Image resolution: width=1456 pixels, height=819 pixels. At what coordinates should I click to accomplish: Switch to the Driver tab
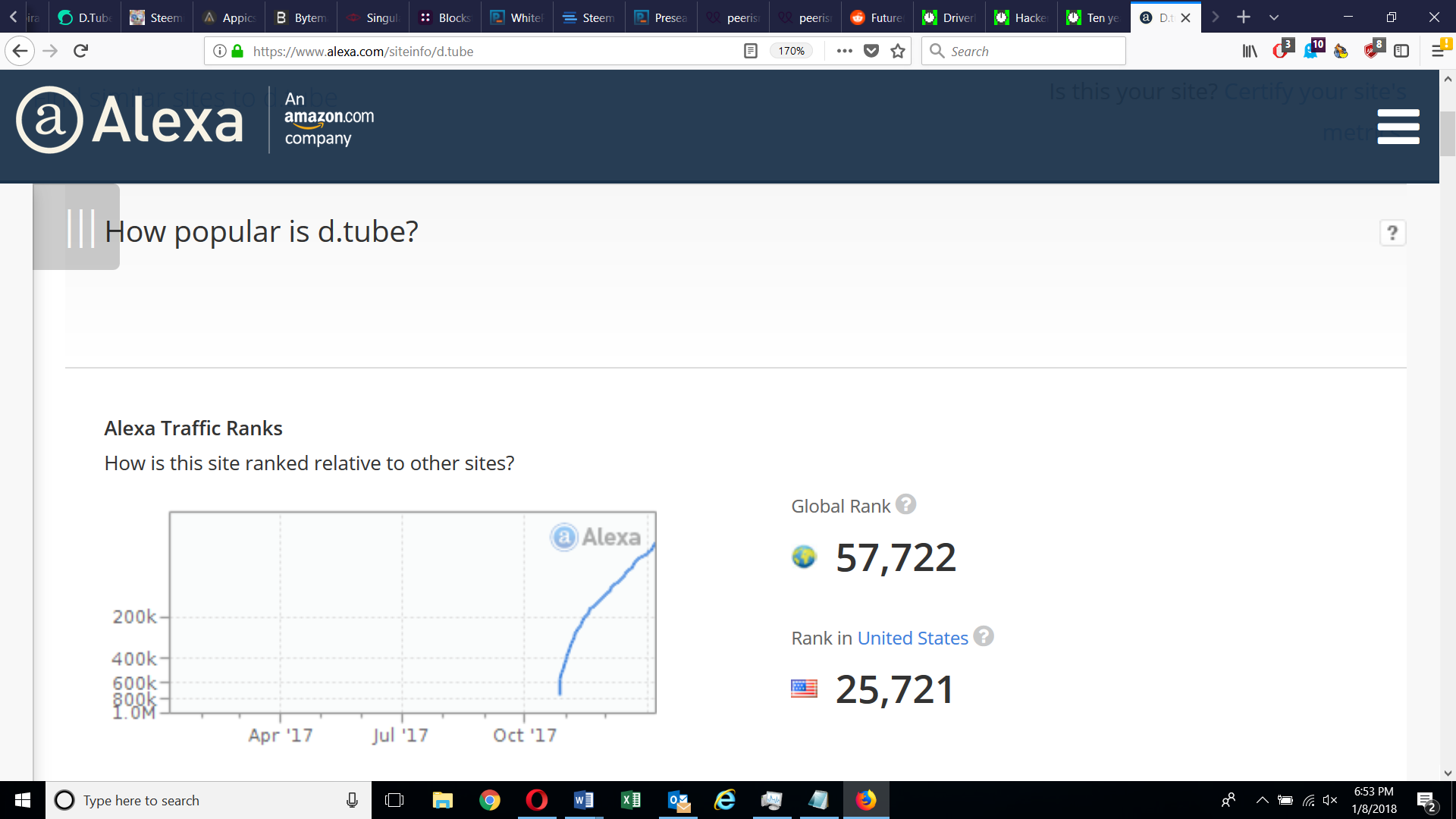949,17
